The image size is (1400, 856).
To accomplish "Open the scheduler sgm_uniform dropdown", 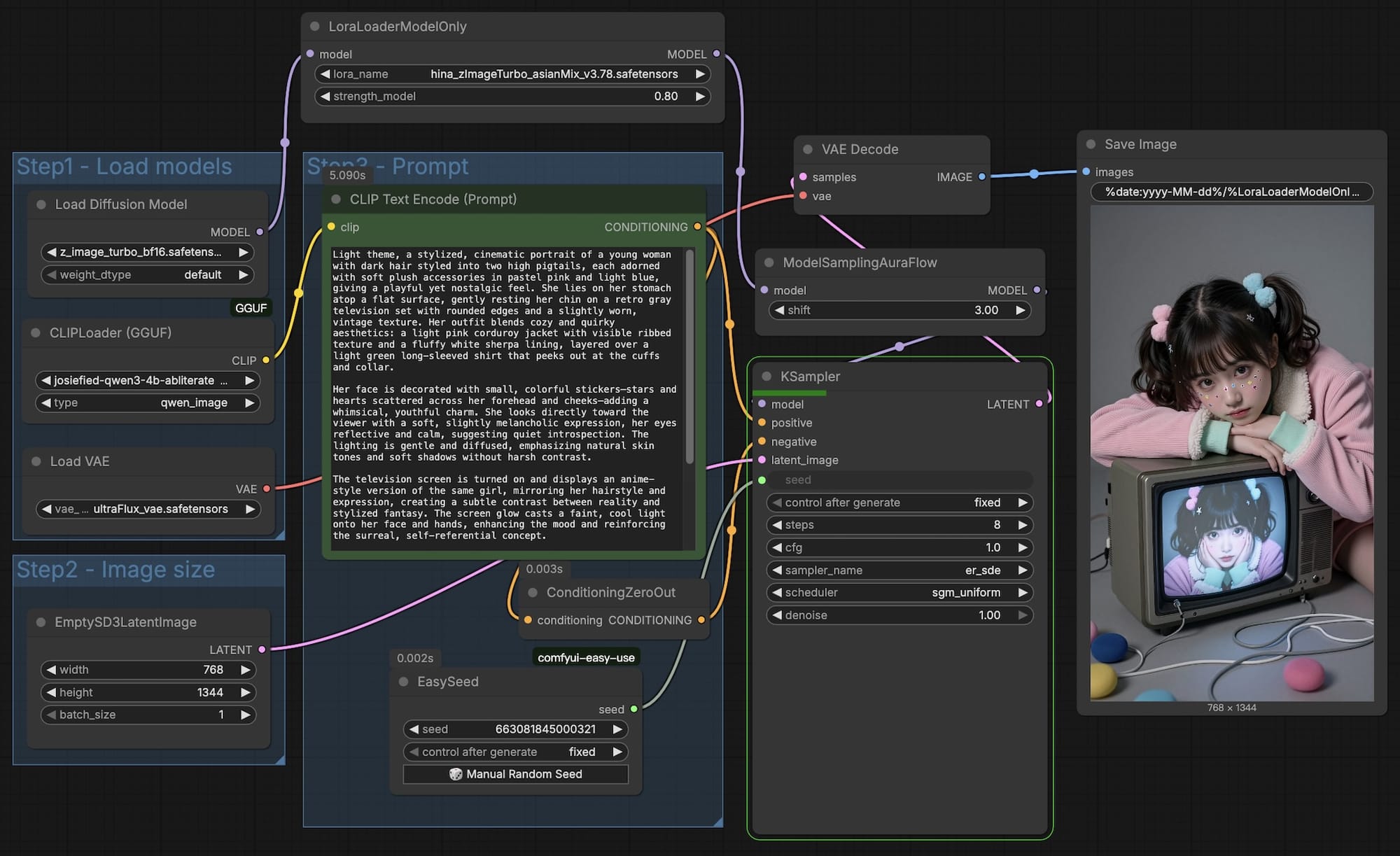I will click(x=899, y=593).
